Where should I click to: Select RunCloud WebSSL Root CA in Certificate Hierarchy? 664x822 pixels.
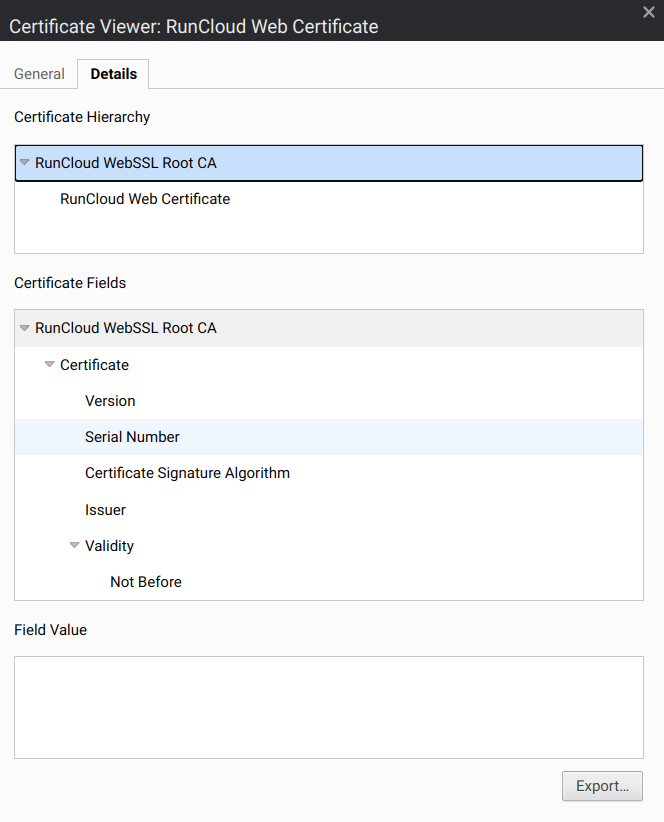tap(329, 163)
